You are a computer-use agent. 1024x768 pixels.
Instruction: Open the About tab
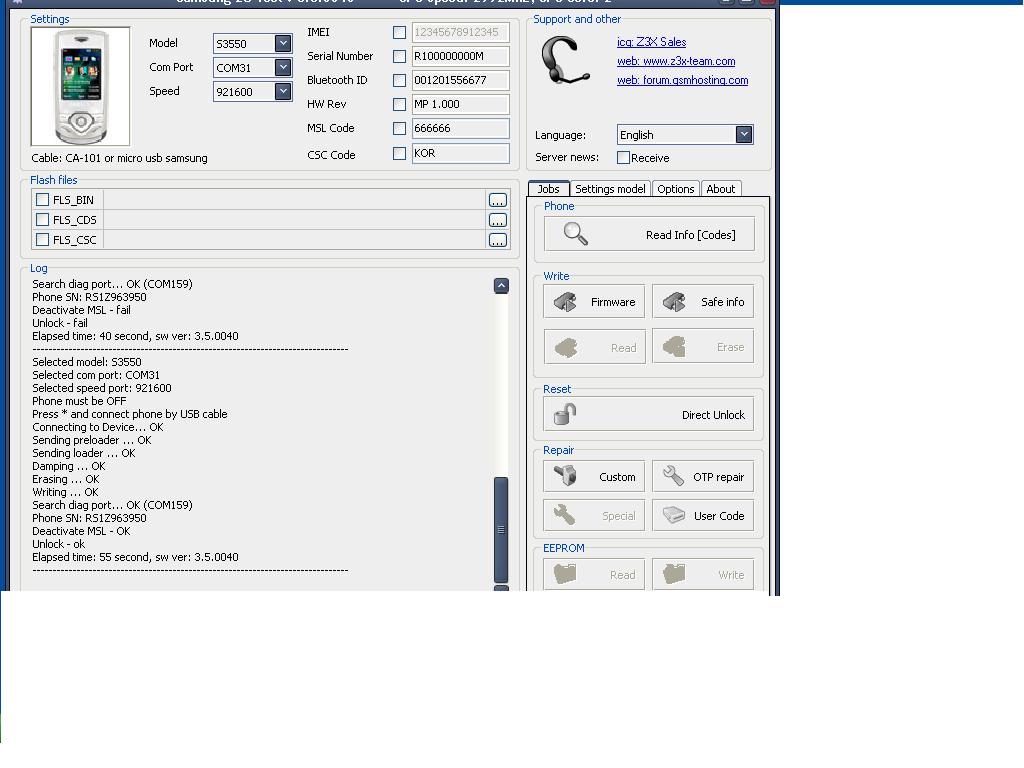[720, 189]
